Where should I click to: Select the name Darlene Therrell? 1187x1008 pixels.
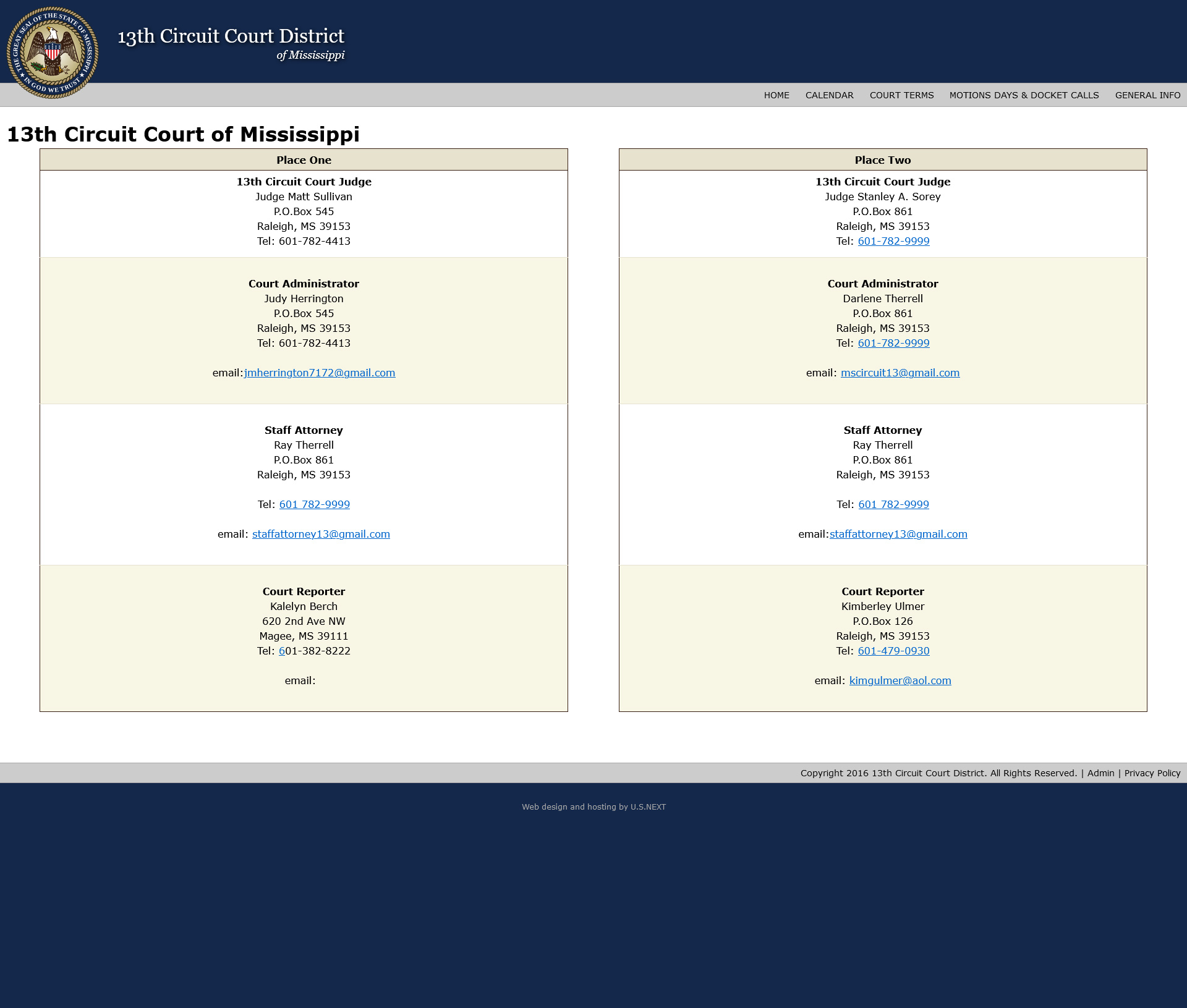(x=883, y=299)
